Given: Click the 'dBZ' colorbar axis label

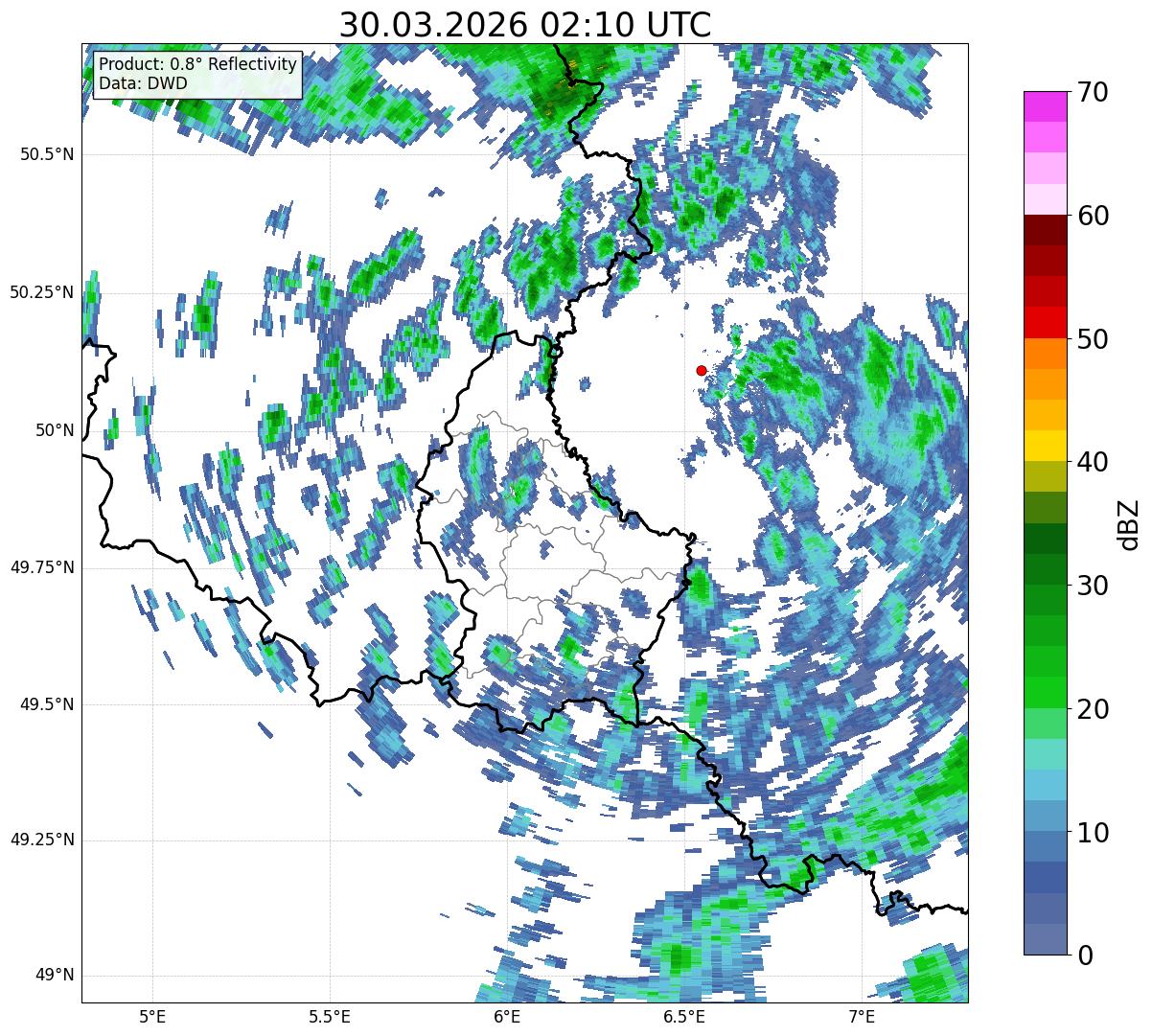Looking at the screenshot, I should click(1128, 523).
